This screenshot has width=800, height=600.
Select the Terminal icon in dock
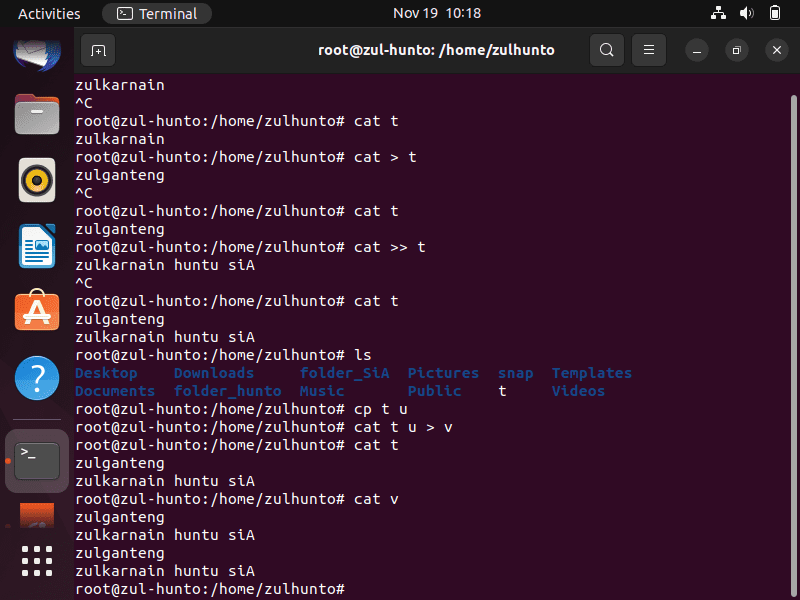37,461
